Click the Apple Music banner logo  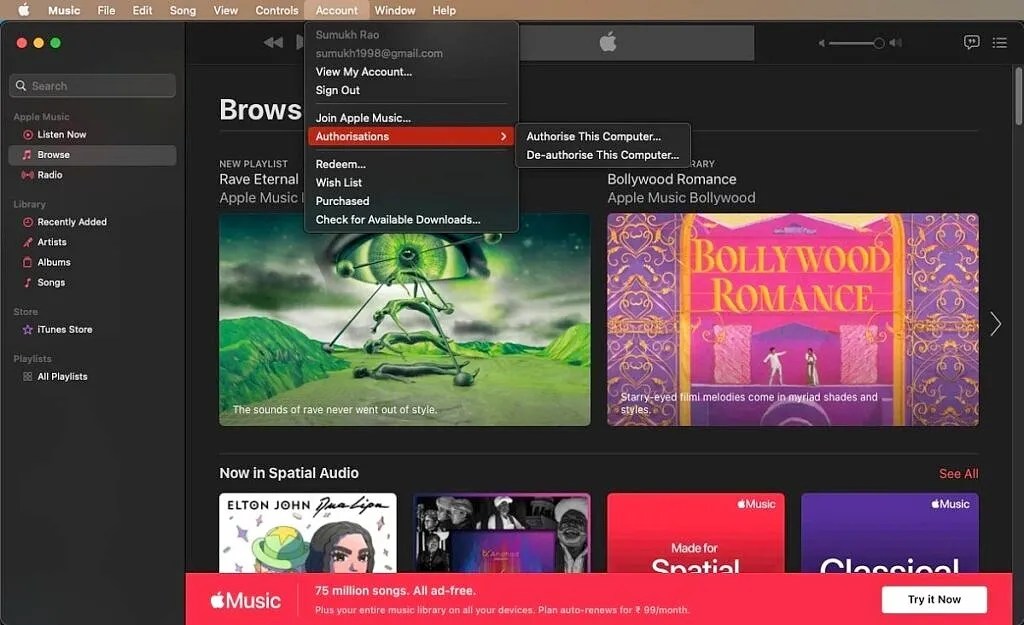pos(246,600)
